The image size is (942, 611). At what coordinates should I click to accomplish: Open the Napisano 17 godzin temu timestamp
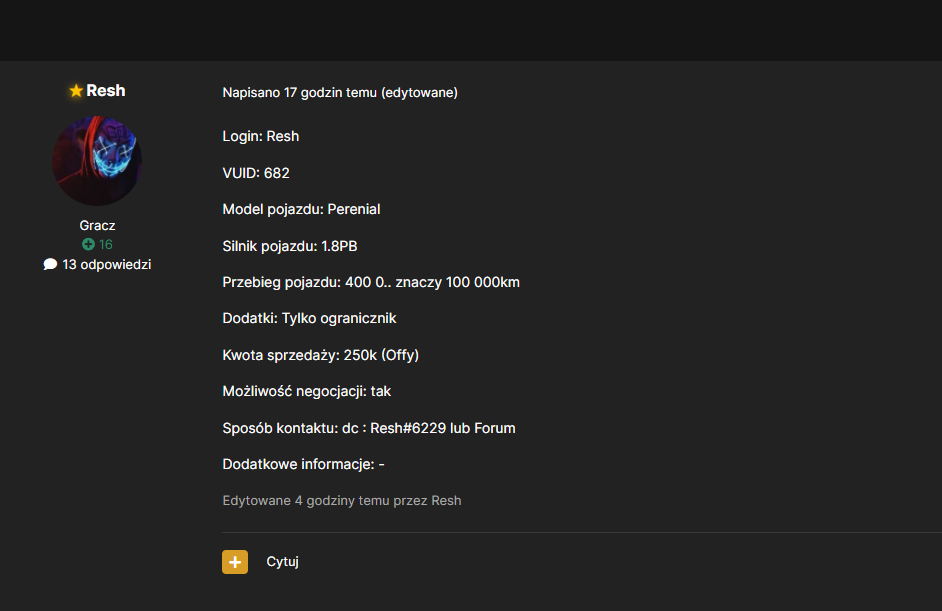(300, 93)
